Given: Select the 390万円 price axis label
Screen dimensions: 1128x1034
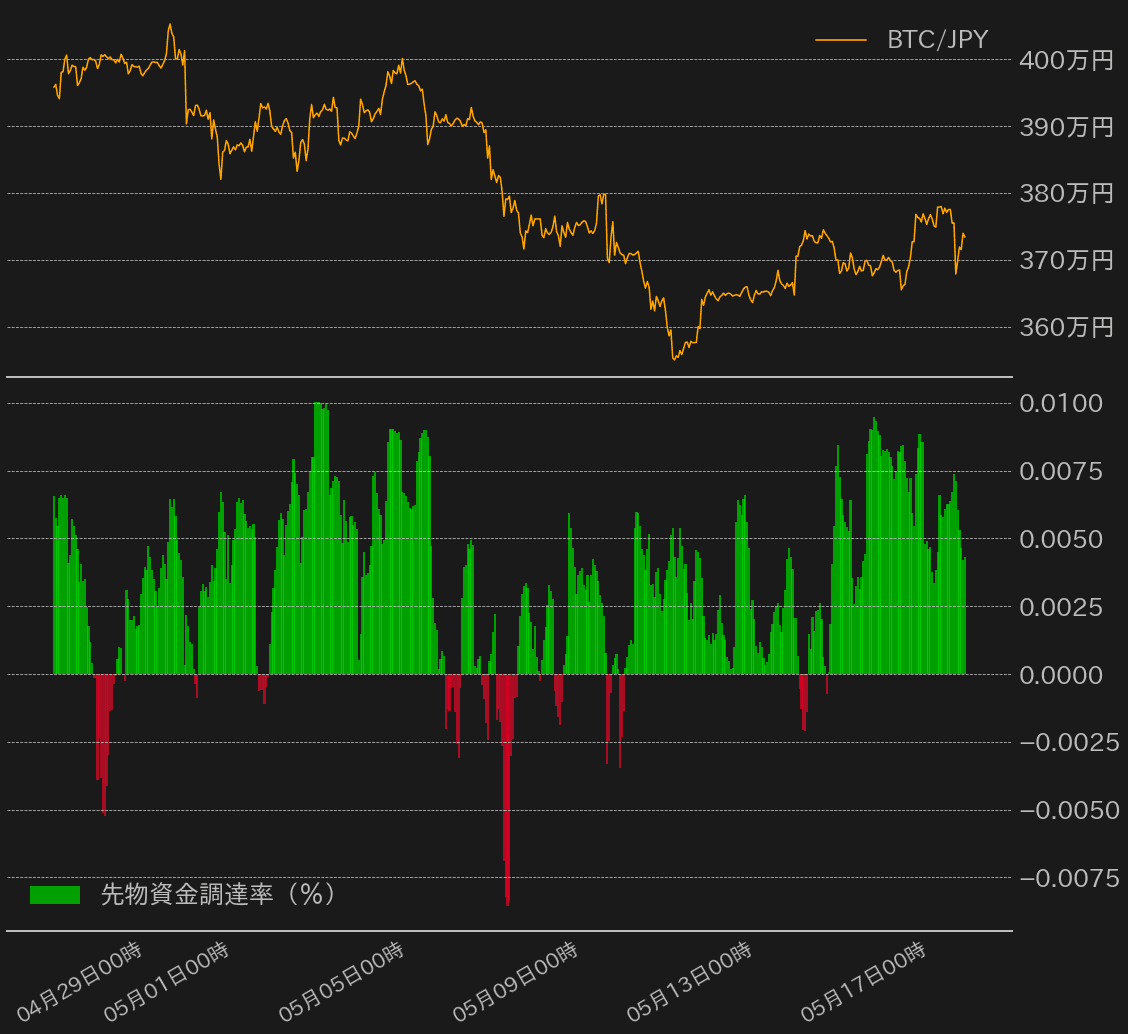Looking at the screenshot, I should click(1065, 127).
